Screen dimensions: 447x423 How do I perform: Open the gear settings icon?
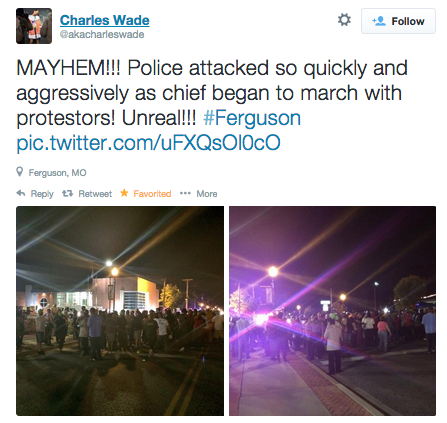pyautogui.click(x=344, y=20)
